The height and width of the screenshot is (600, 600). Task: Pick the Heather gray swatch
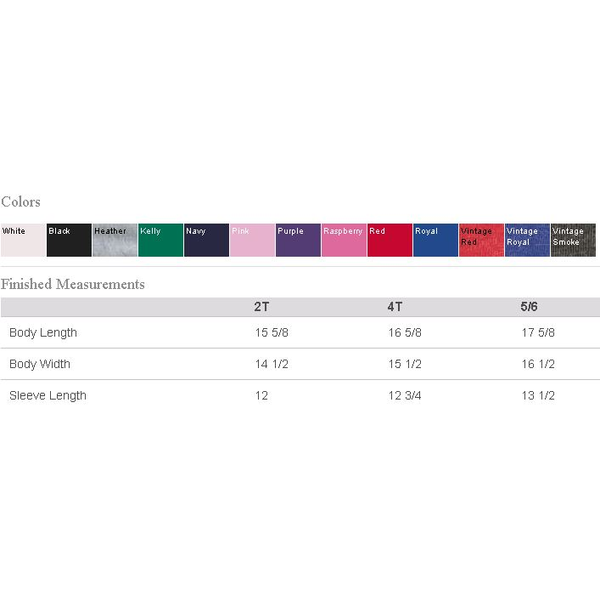click(x=114, y=240)
